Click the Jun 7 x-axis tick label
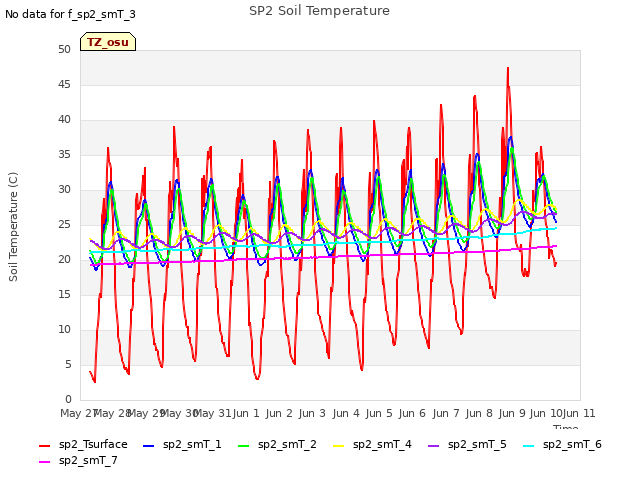This screenshot has height=480, width=640. (x=446, y=413)
